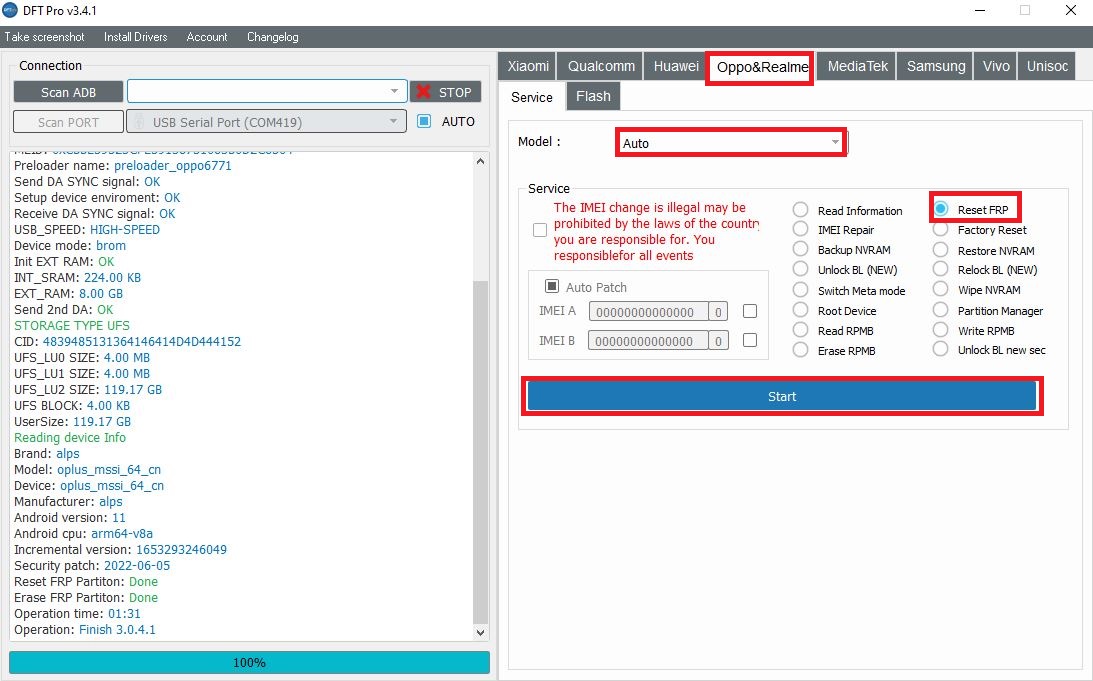The height and width of the screenshot is (681, 1093).
Task: Select the Erase RPMB option
Action: [800, 350]
